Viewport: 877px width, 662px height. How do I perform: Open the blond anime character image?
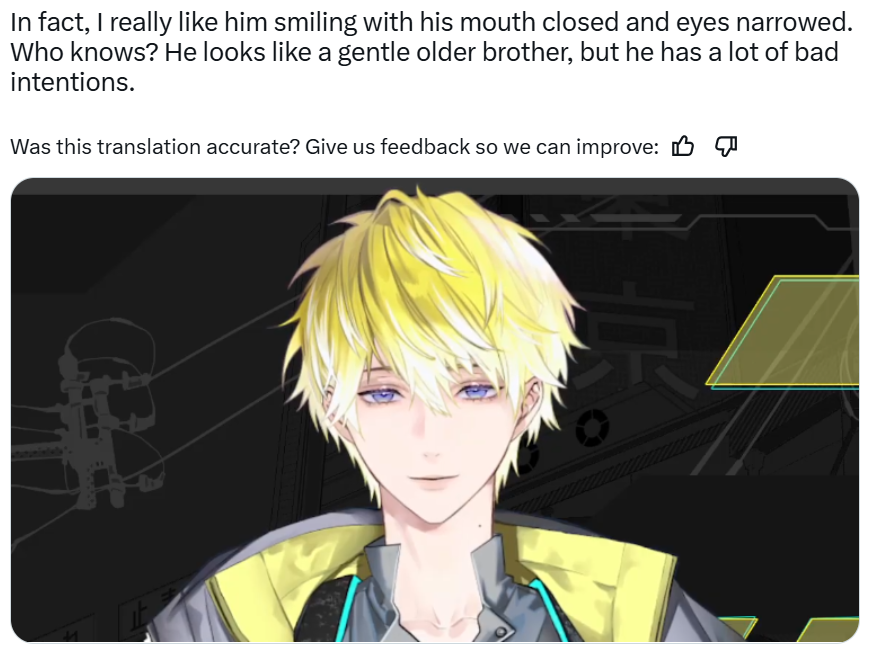[435, 410]
